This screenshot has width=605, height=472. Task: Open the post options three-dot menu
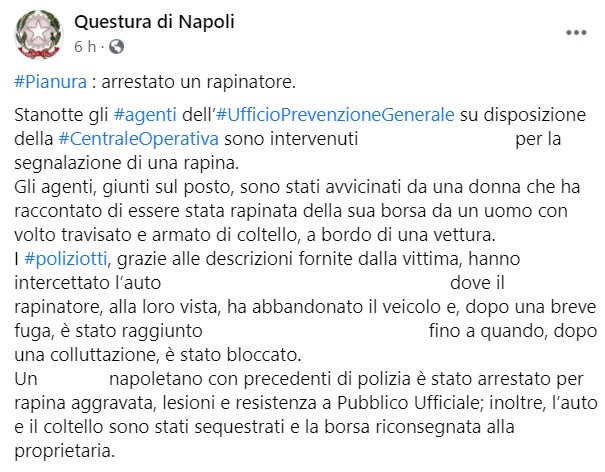[576, 33]
